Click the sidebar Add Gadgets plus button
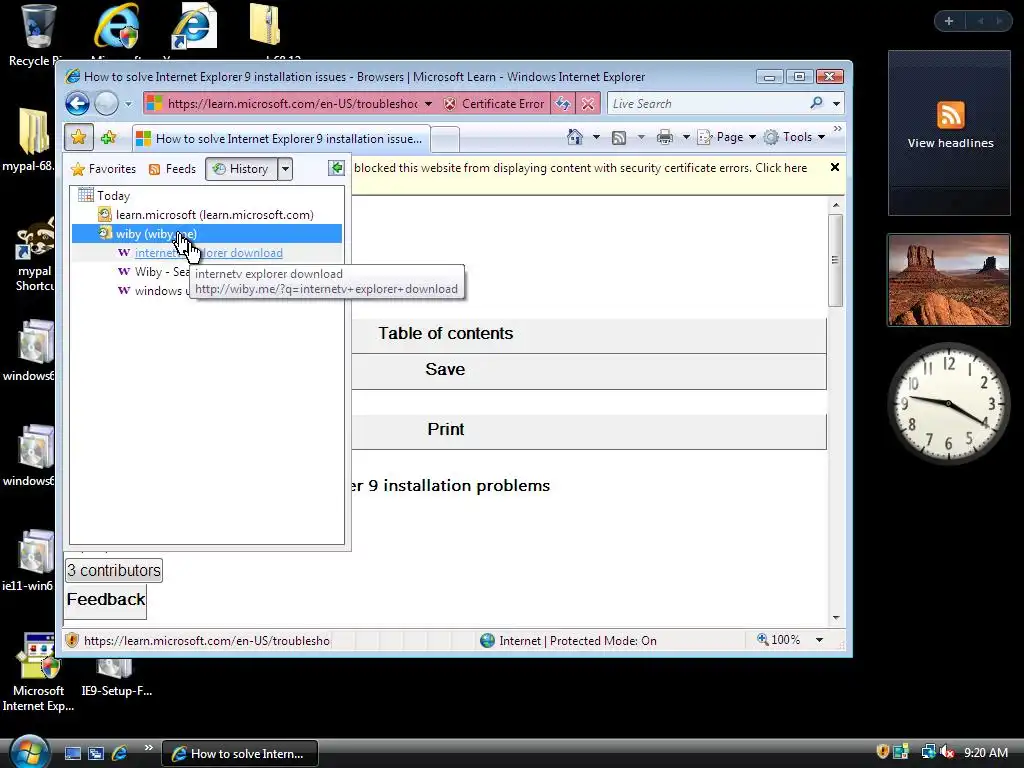Screen dimensions: 1024x768 click(949, 21)
